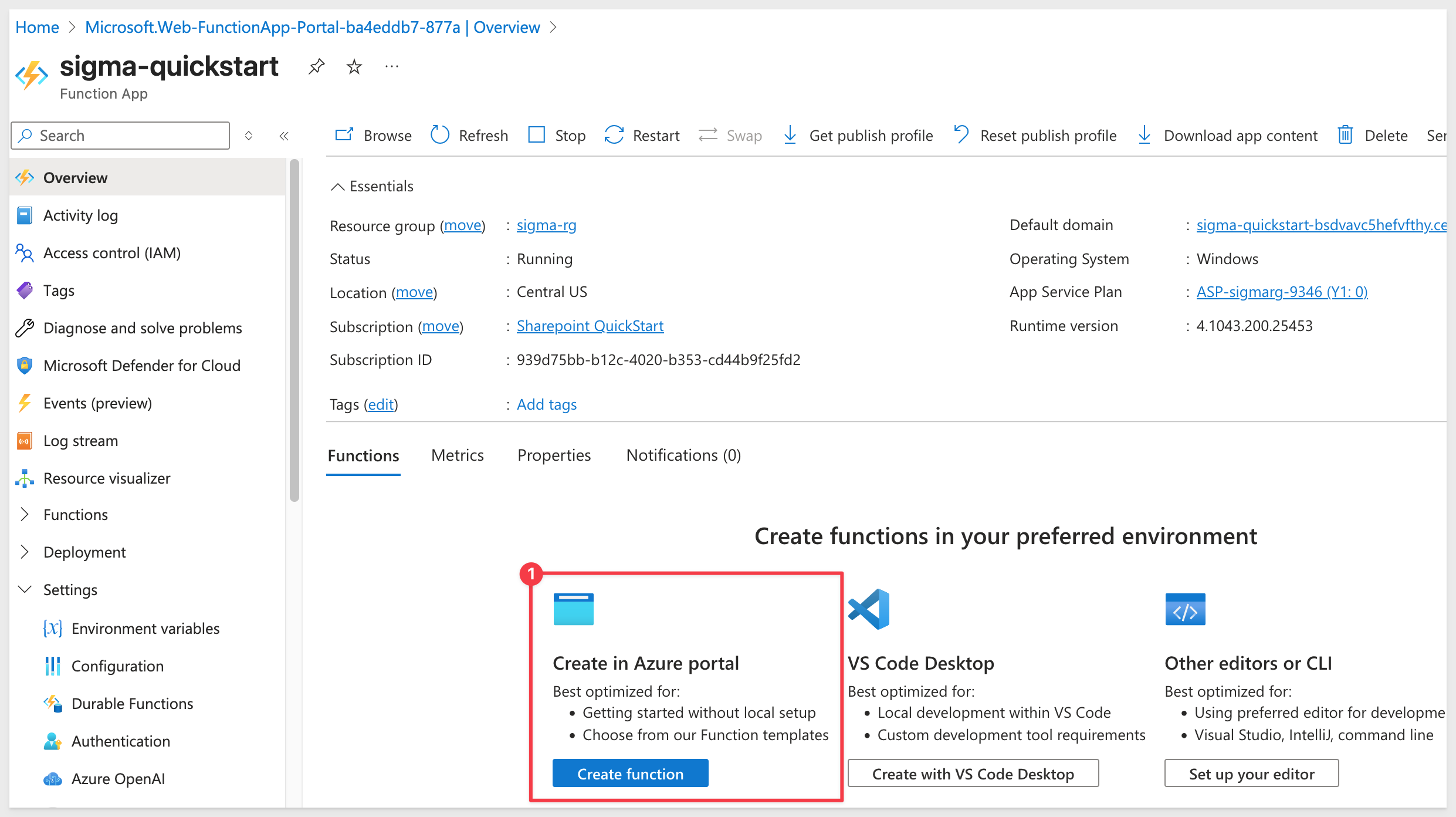Switch to the Notifications (0) tab
The width and height of the screenshot is (1456, 817).
point(683,455)
